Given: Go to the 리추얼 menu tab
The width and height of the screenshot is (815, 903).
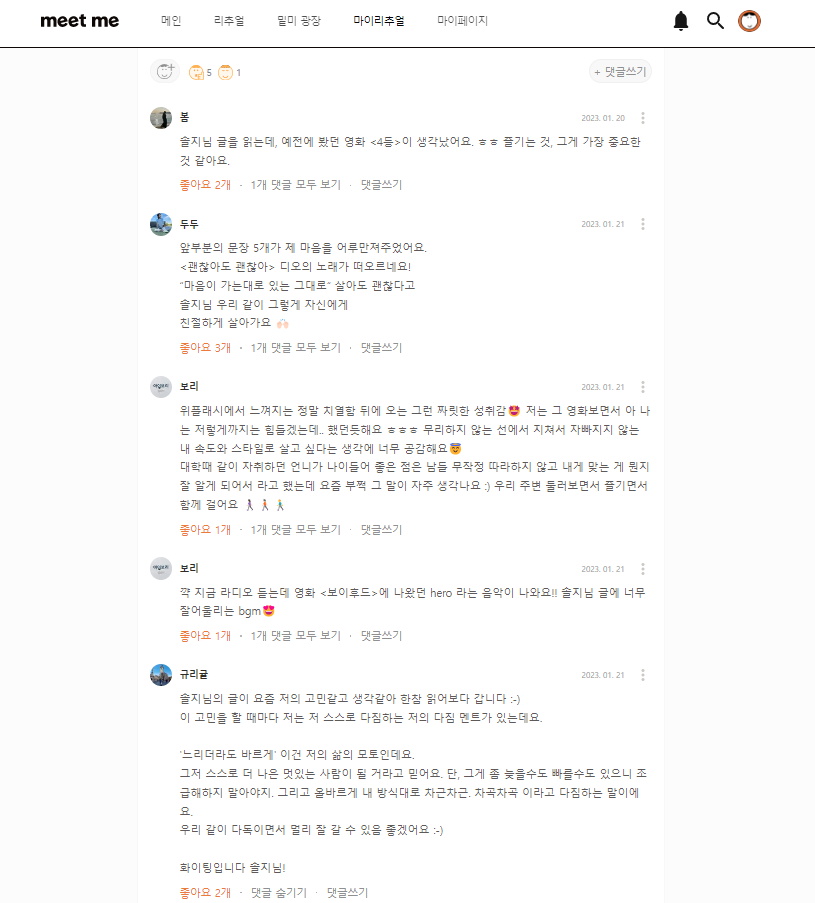Looking at the screenshot, I should coord(229,21).
